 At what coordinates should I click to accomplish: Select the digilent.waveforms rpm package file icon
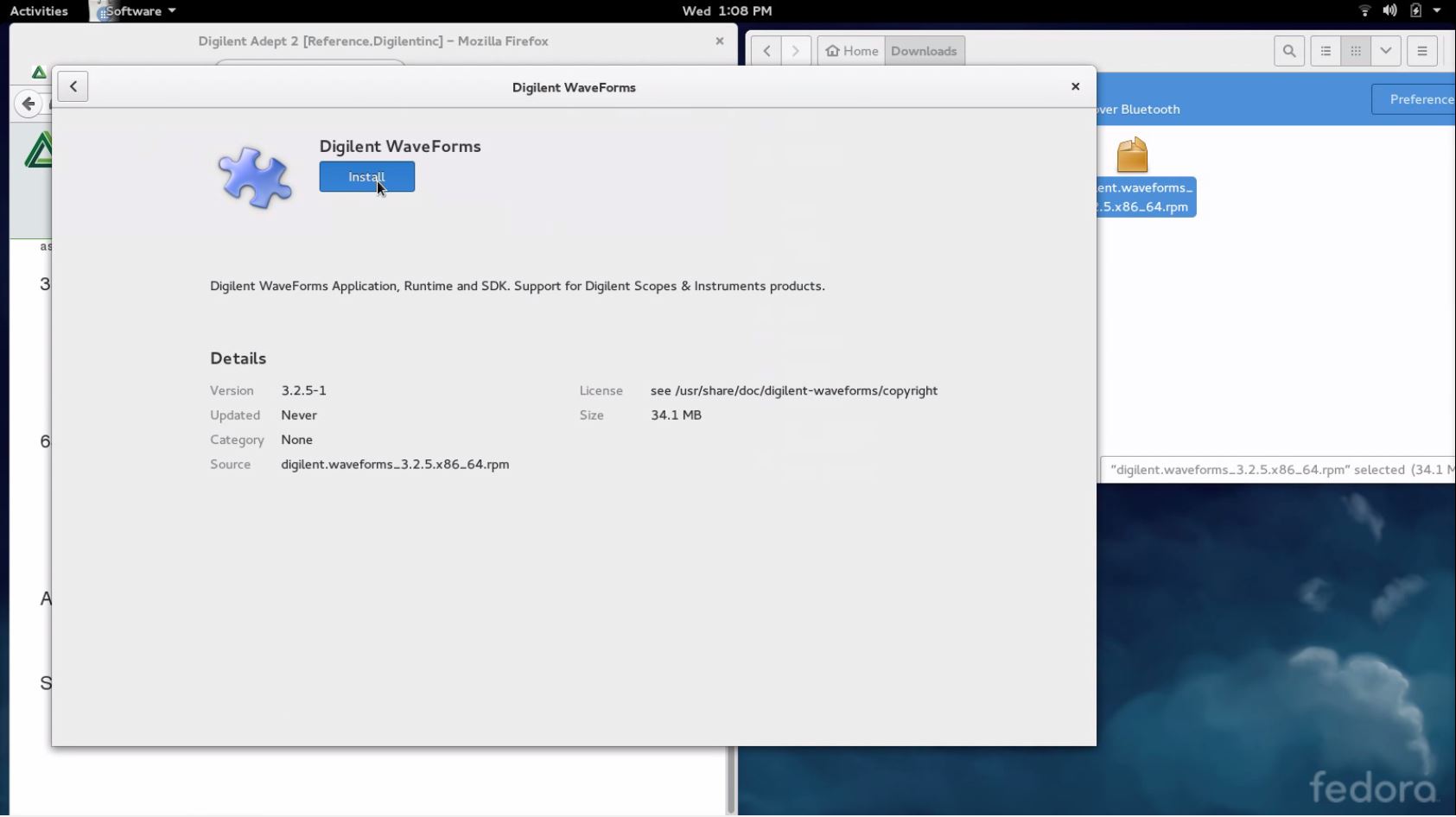[1132, 155]
